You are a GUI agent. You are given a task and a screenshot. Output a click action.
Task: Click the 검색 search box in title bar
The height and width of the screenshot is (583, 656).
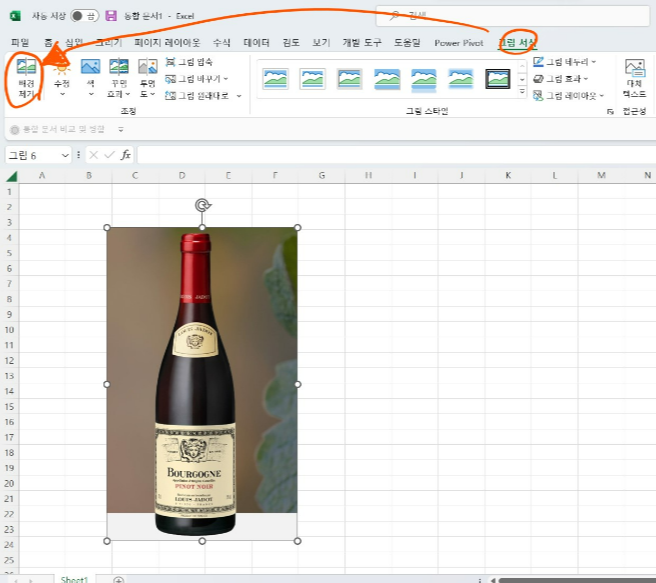pyautogui.click(x=513, y=16)
